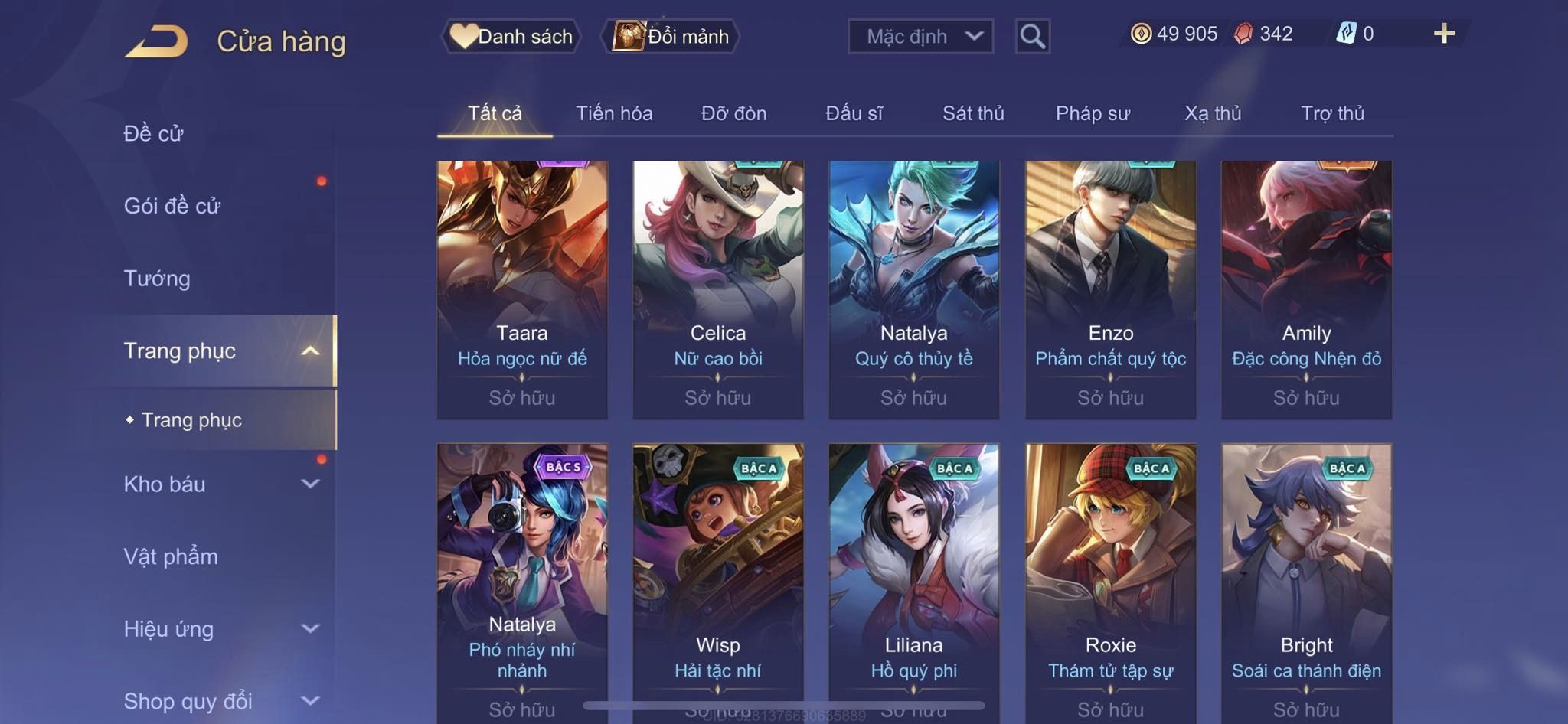This screenshot has width=1568, height=724.
Task: Open Enzo Phẩm chất quý tộc skin card
Action: [x=1110, y=289]
